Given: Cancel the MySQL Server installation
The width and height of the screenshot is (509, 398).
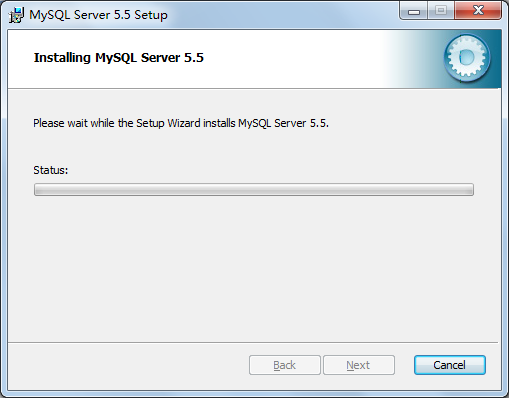Looking at the screenshot, I should (450, 365).
